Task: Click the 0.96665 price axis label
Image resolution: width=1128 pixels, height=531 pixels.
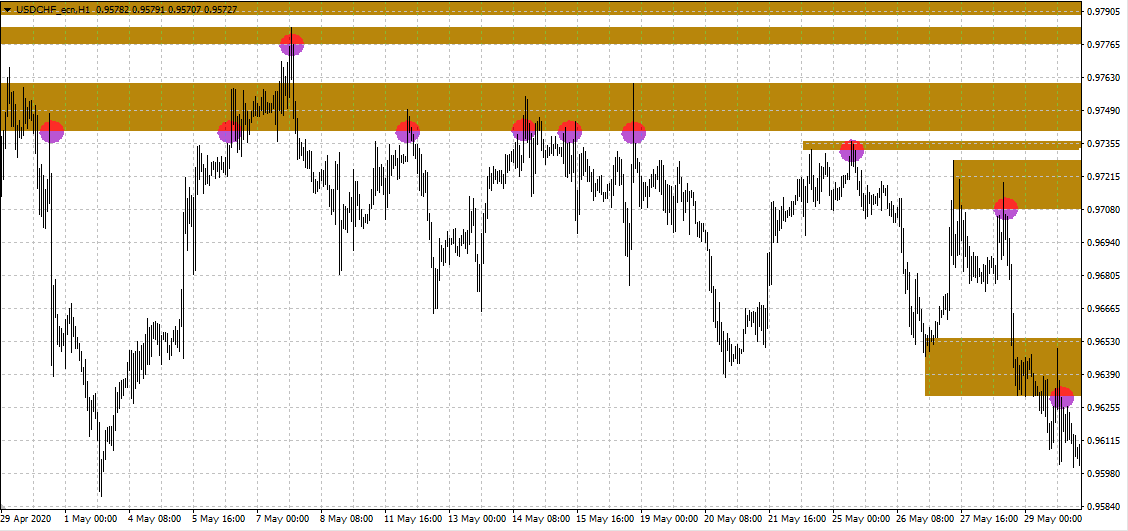Action: 1104,309
